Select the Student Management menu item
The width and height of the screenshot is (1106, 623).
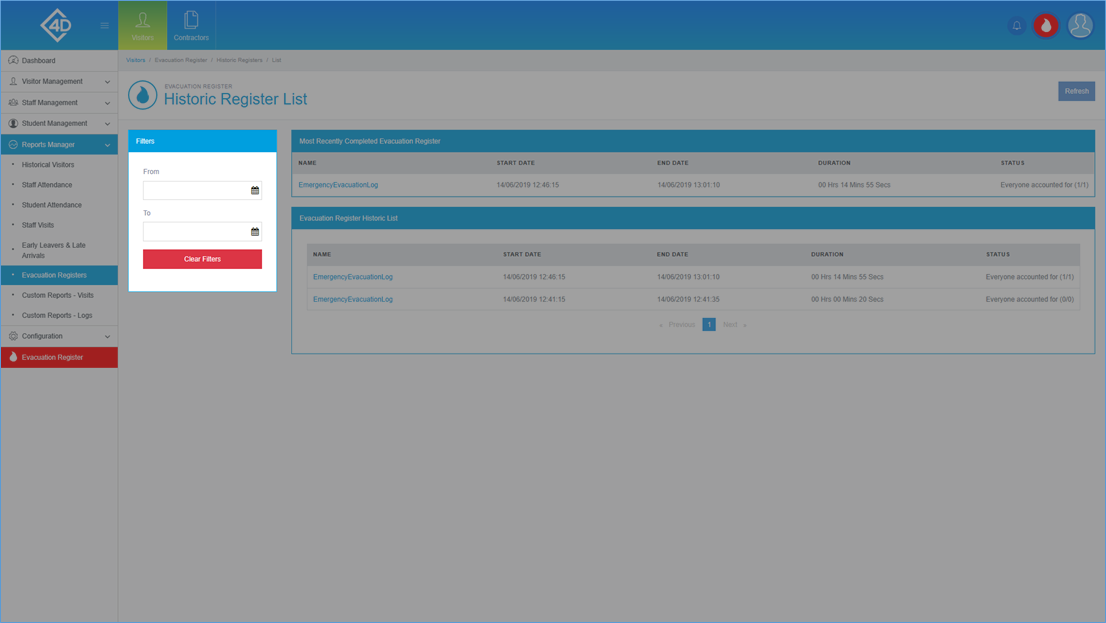59,123
